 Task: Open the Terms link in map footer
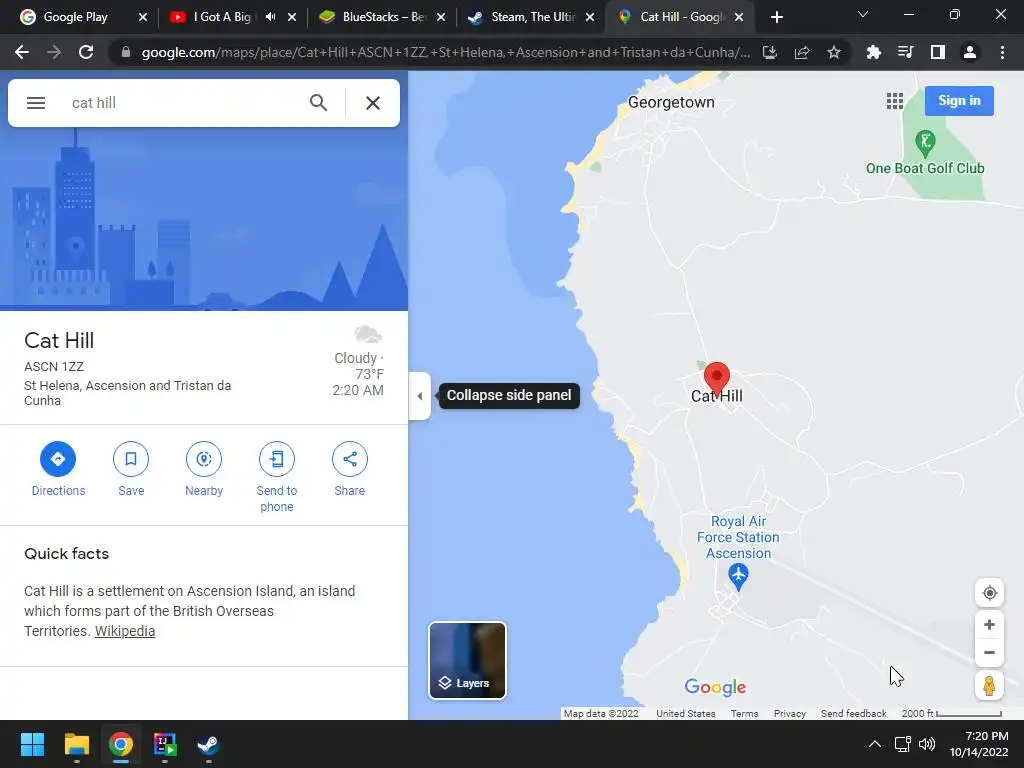tap(744, 713)
